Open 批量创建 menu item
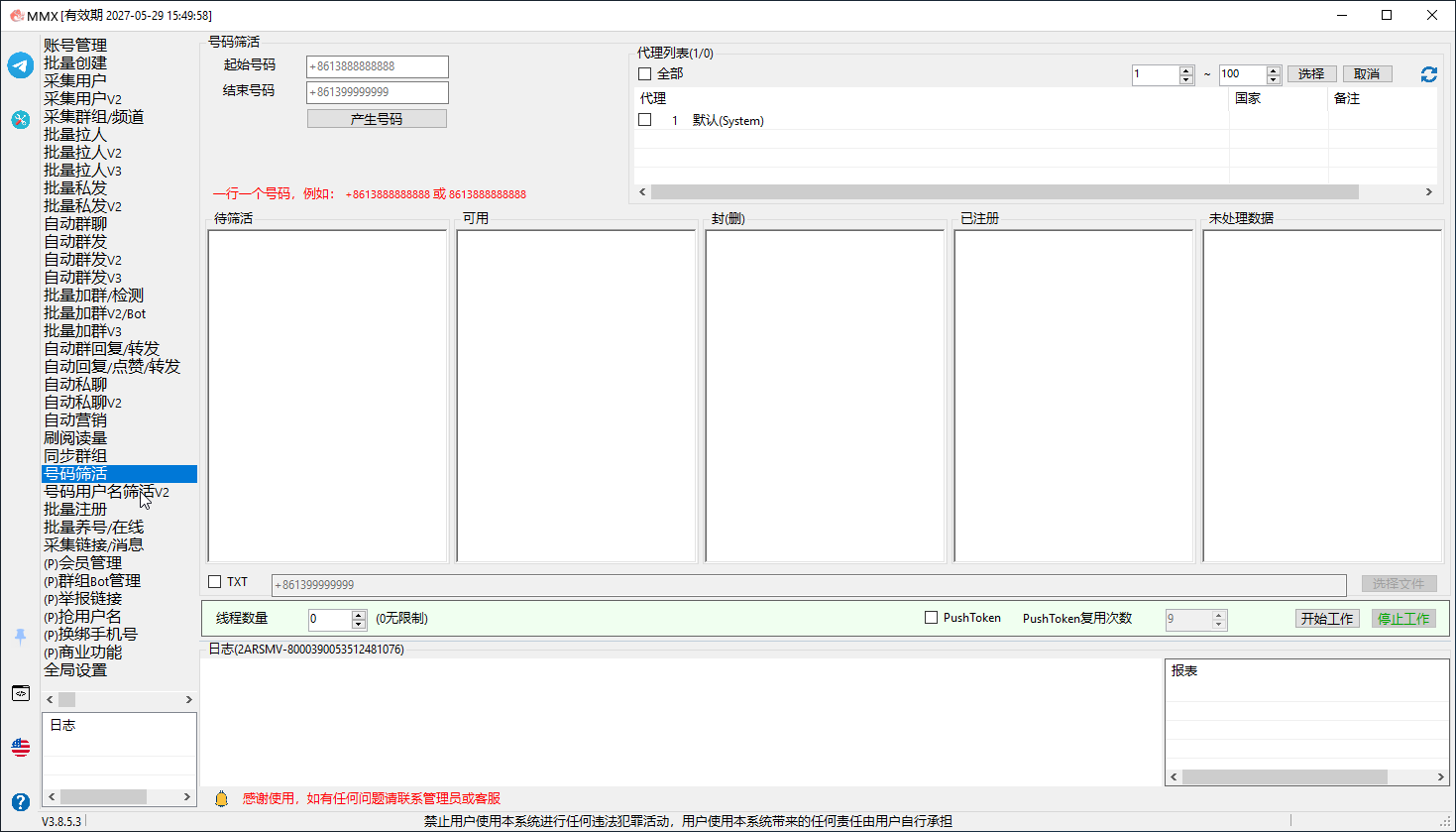This screenshot has height=832, width=1456. (x=75, y=63)
